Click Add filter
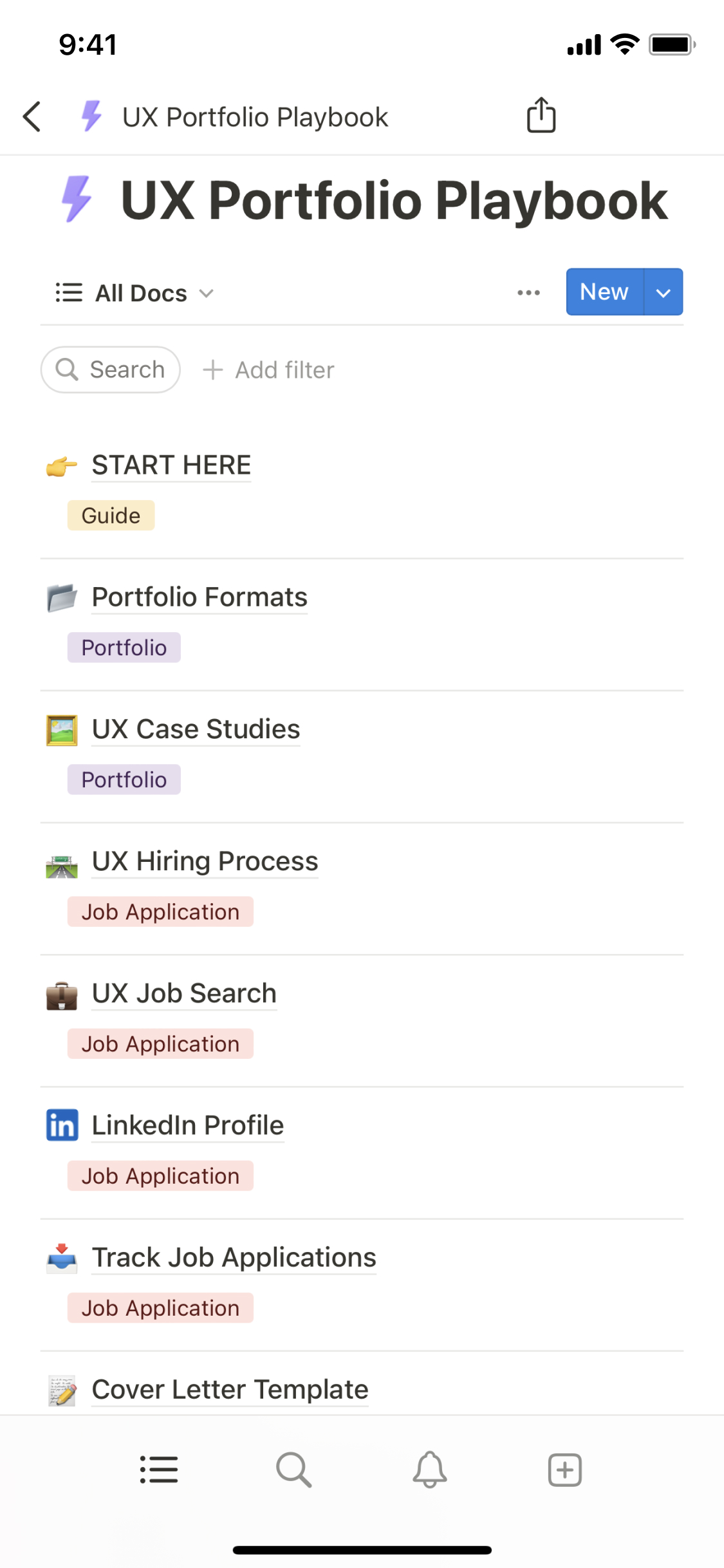Viewport: 724px width, 1568px height. (x=269, y=370)
